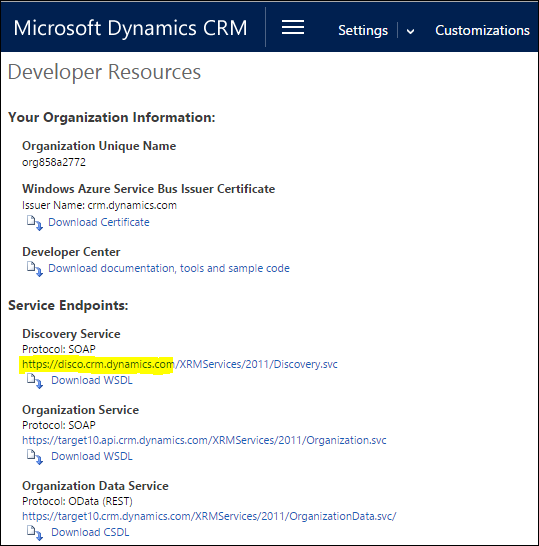Open the Settings area
Image resolution: width=539 pixels, height=546 pixels.
click(x=363, y=31)
